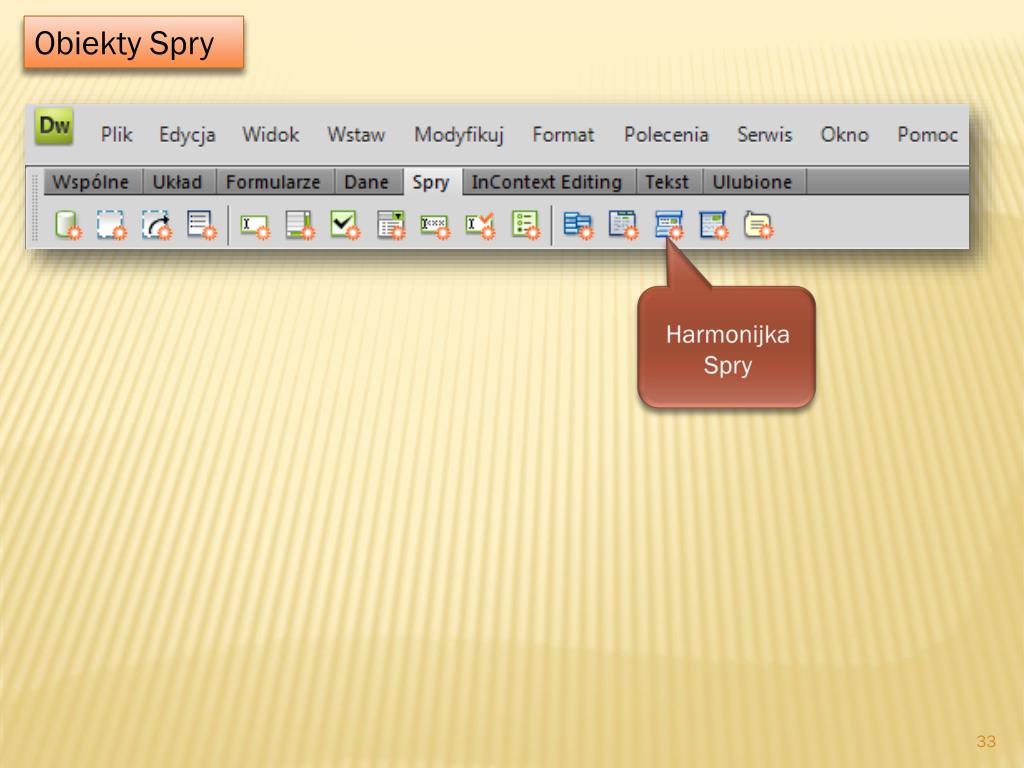The image size is (1024, 768).
Task: Switch to the Wspólne insert tab
Action: [x=91, y=182]
